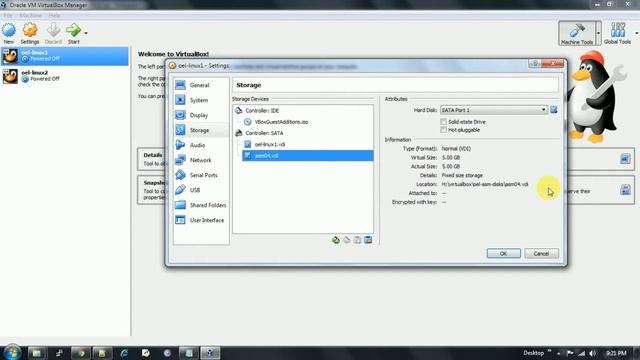Select Global Tools in the toolbar
Image resolution: width=640 pixels, height=360 pixels.
click(x=617, y=33)
